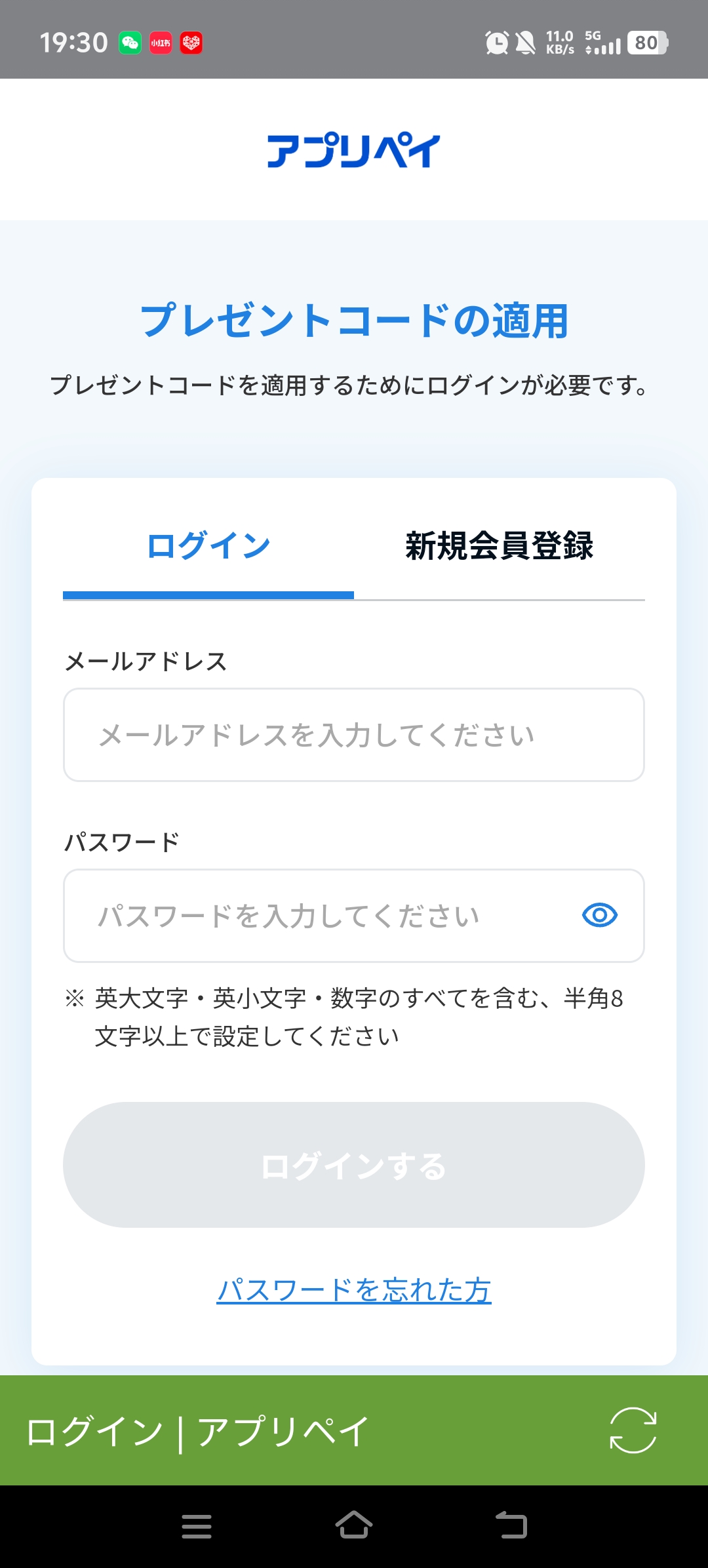Open the パスワードを忘れた方 link
This screenshot has width=708, height=1568.
(x=354, y=1290)
